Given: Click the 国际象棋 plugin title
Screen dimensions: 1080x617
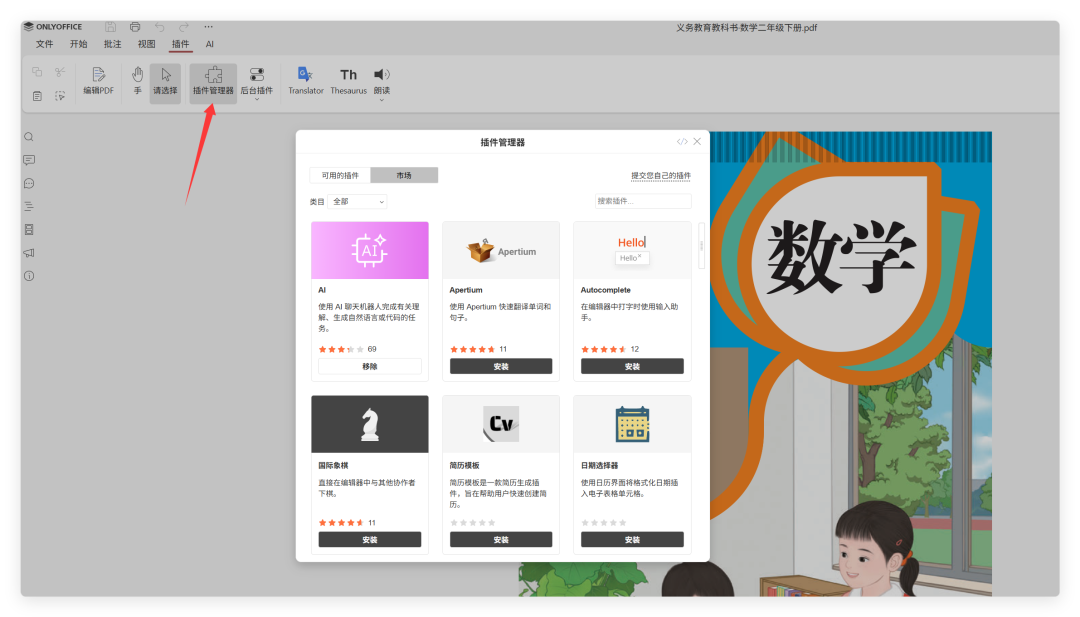Looking at the screenshot, I should 333,466.
